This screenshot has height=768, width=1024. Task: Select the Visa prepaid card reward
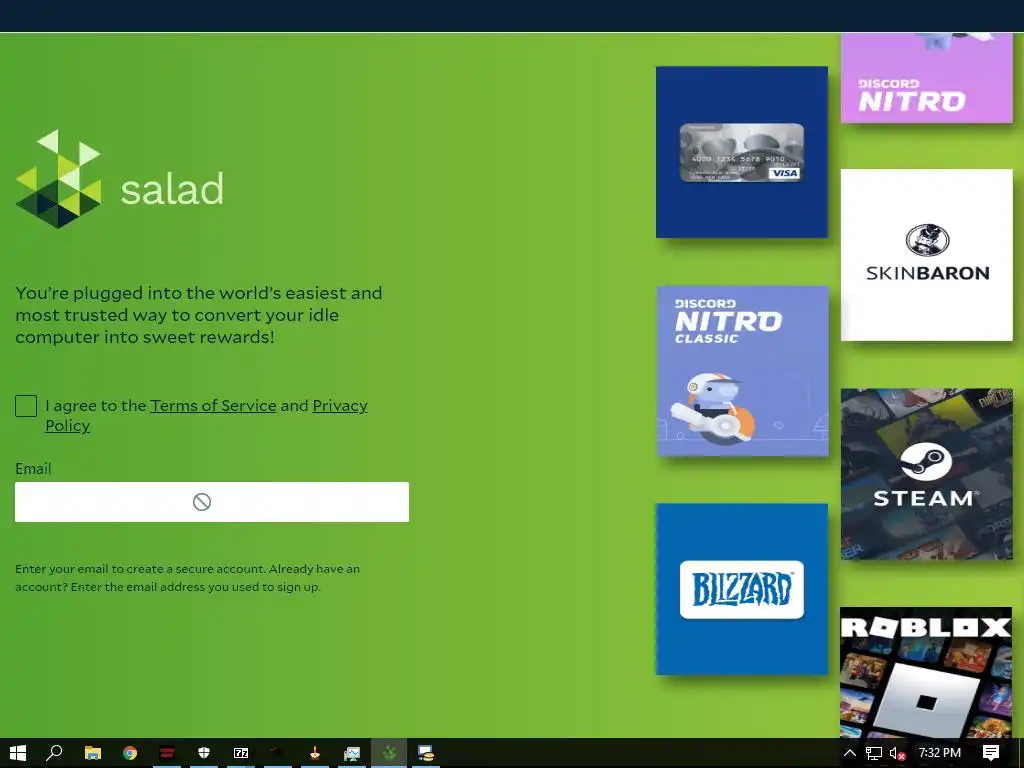click(x=742, y=152)
